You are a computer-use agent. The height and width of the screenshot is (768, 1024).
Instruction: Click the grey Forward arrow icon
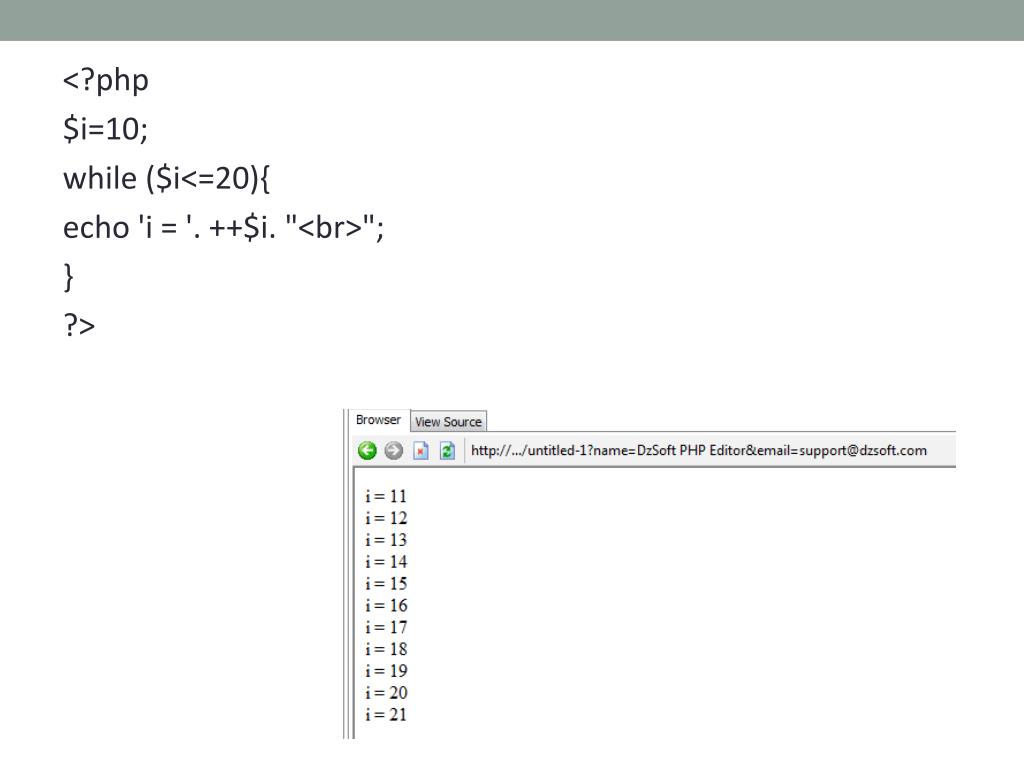[x=393, y=451]
